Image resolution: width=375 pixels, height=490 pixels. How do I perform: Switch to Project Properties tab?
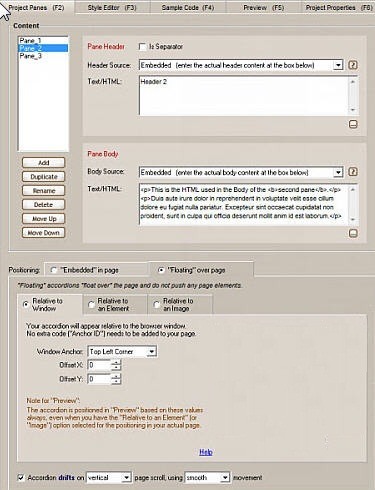(338, 7)
